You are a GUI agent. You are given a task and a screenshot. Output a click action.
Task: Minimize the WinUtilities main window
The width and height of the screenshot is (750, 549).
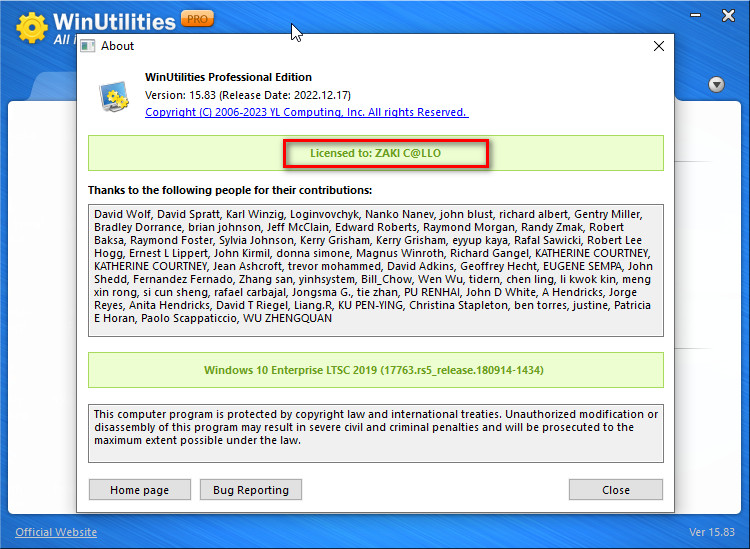point(695,15)
